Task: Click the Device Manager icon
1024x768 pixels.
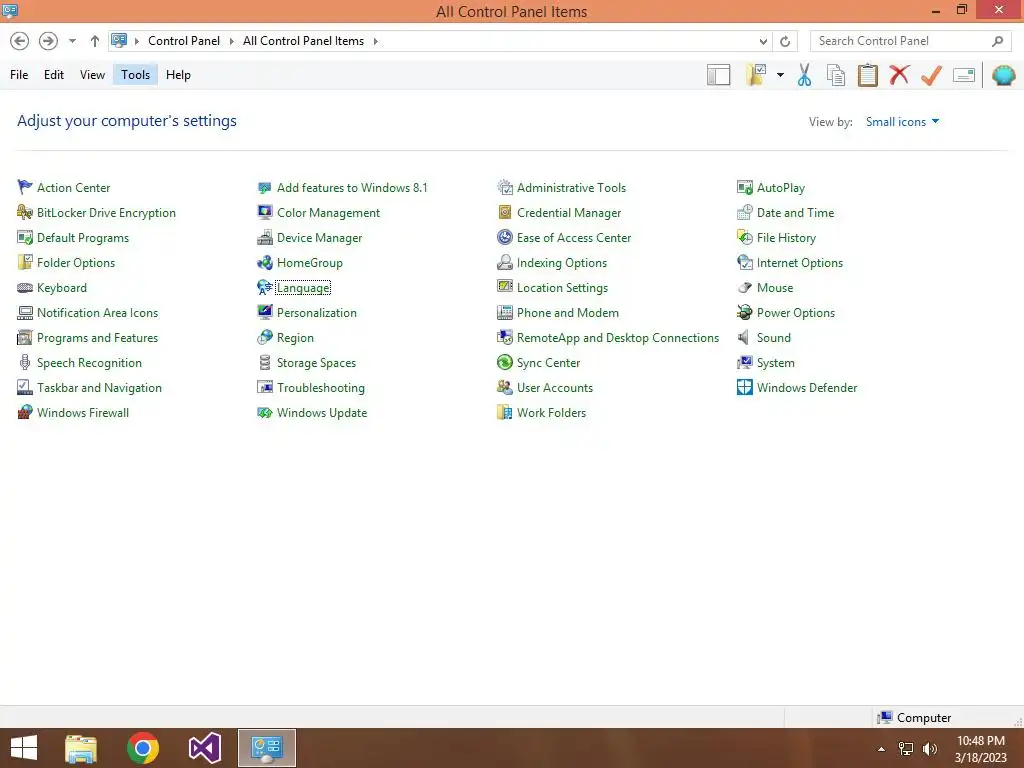Action: pos(264,238)
